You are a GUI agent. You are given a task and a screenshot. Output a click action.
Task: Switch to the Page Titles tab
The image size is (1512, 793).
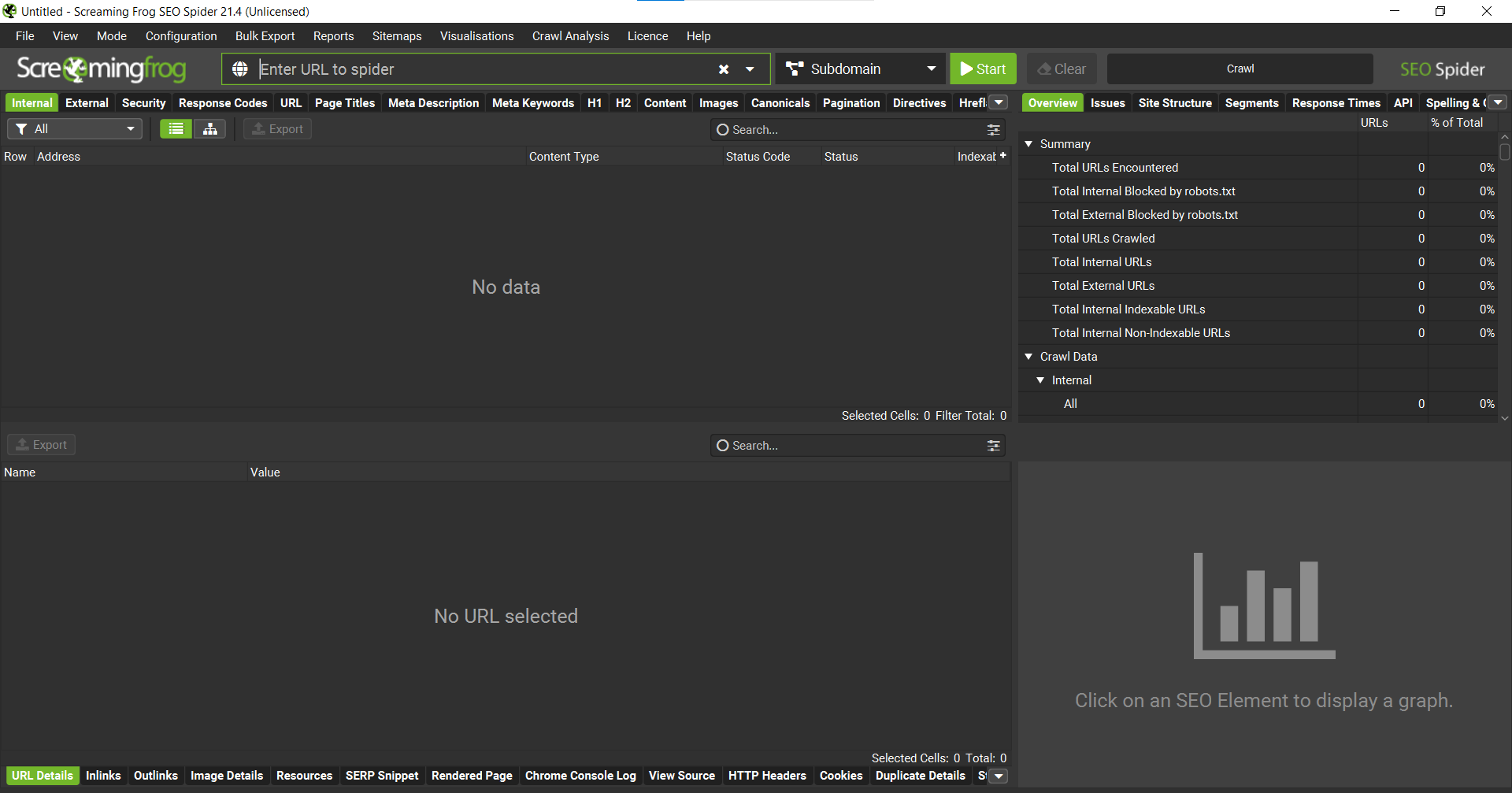pos(345,103)
